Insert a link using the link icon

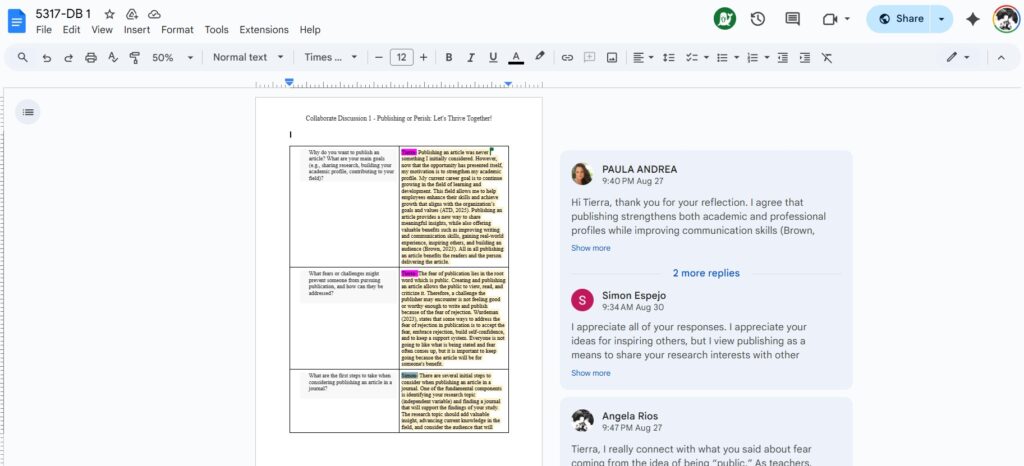567,58
